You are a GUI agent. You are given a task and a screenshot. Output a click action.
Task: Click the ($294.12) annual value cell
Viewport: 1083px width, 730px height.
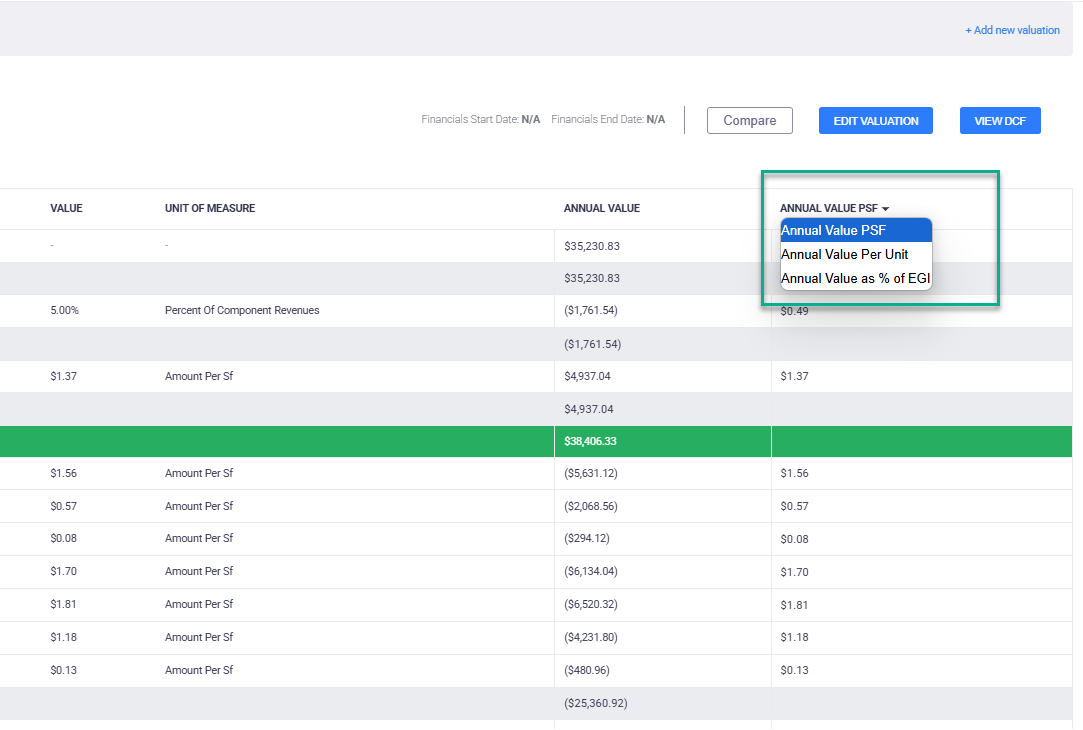[586, 538]
